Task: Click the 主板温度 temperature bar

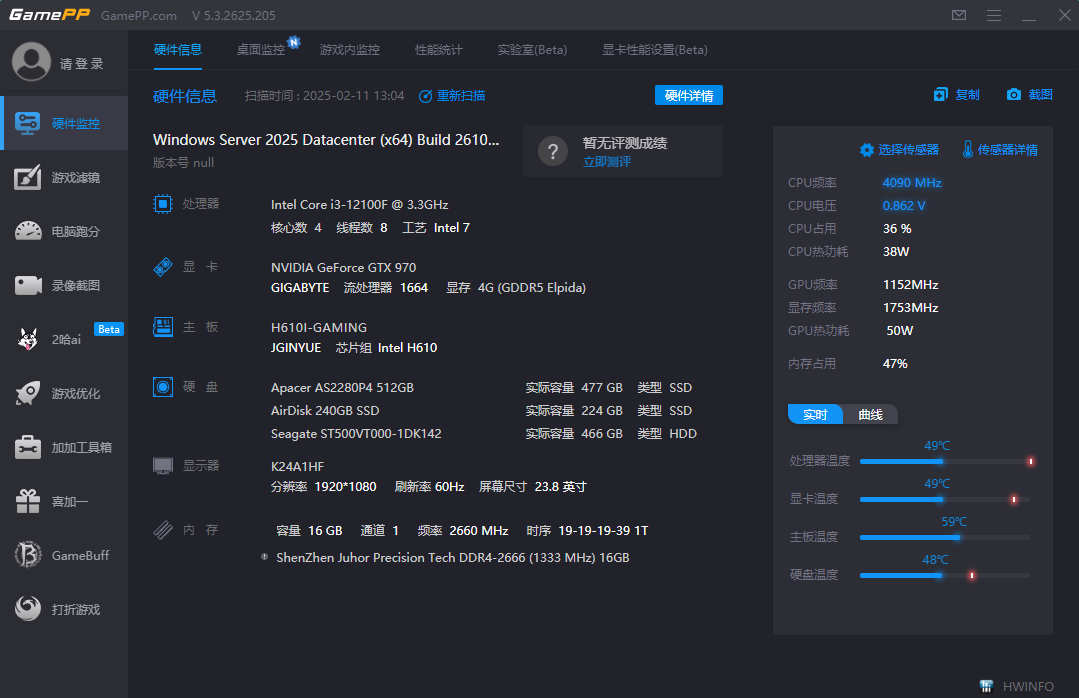Action: click(945, 537)
